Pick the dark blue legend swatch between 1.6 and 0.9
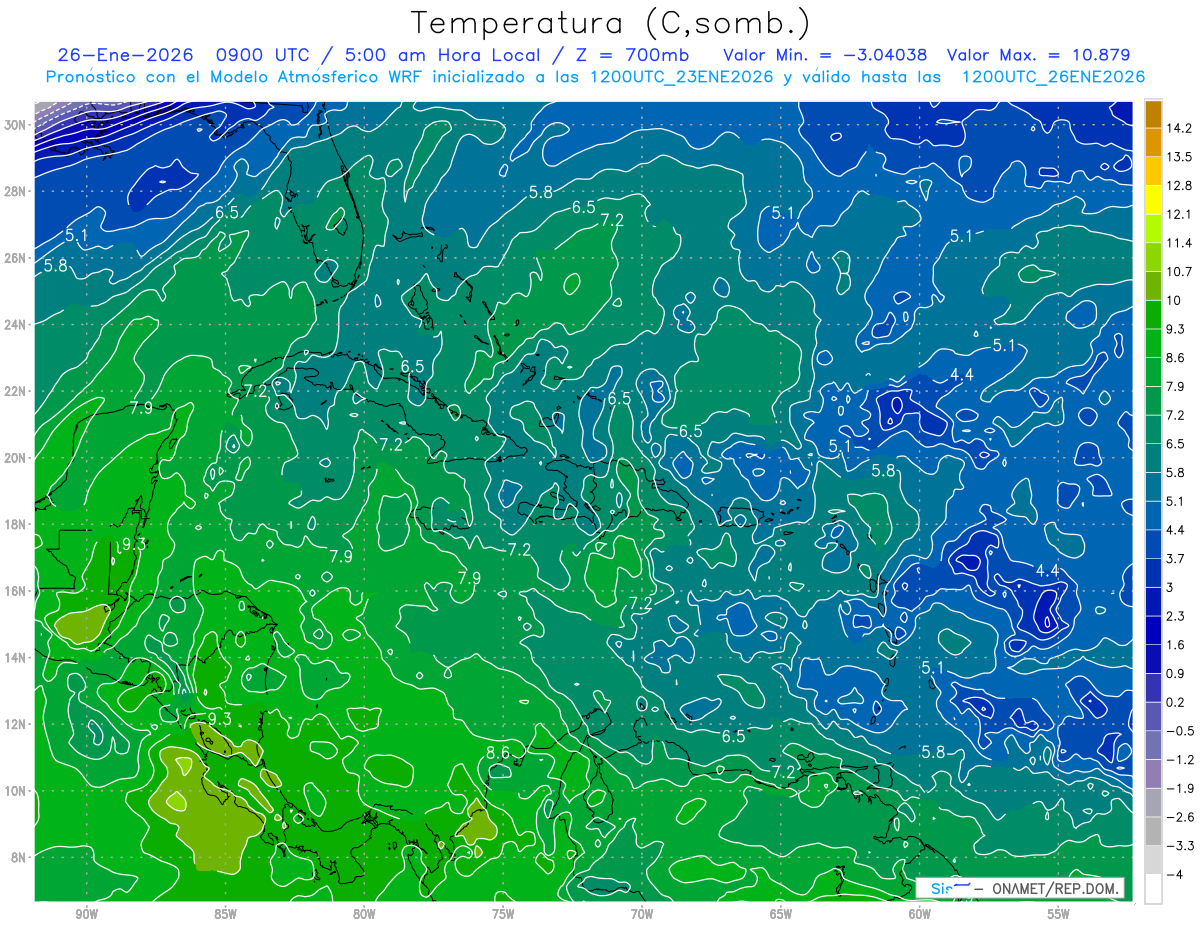Screen dimensions: 1200x927 (x=1153, y=660)
